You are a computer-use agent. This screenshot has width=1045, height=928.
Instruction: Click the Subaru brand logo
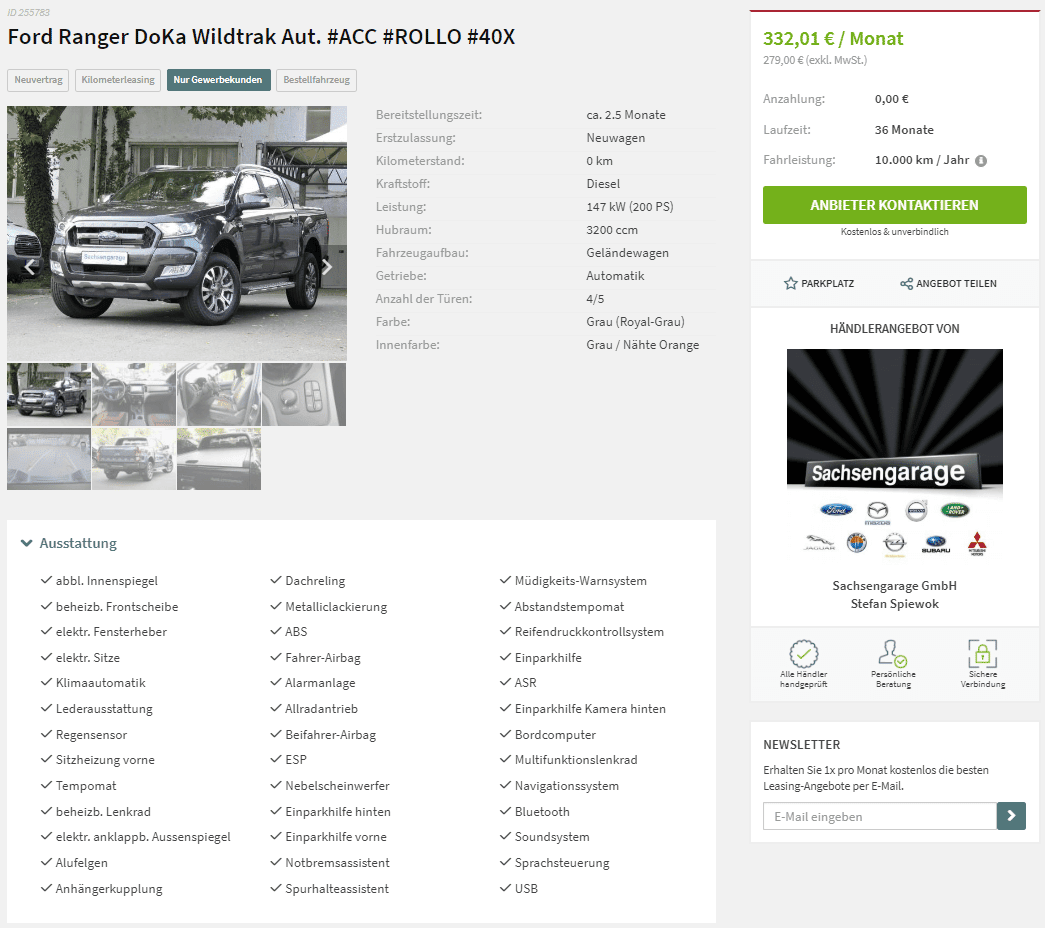pos(936,544)
